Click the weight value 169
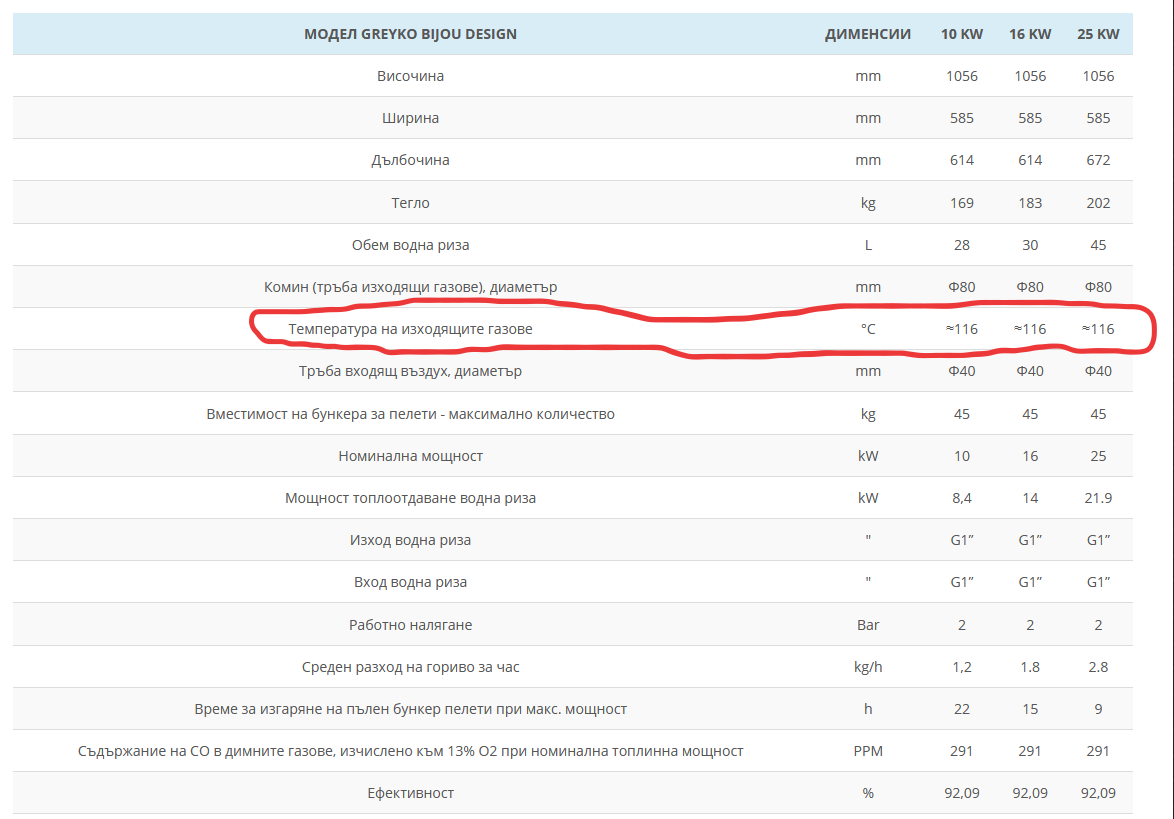The width and height of the screenshot is (1174, 819). click(961, 203)
